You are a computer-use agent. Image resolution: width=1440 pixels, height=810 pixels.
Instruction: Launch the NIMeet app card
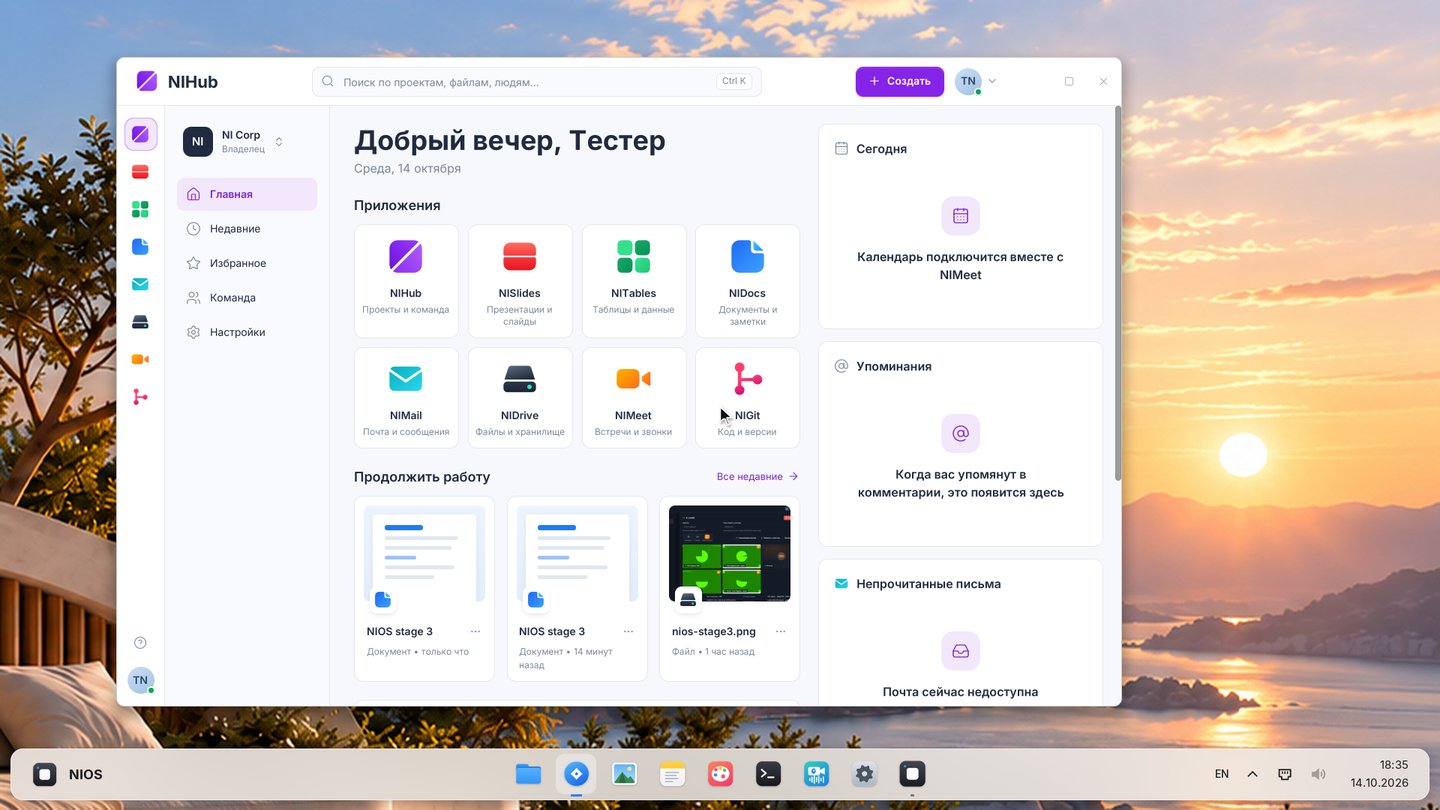click(x=634, y=397)
